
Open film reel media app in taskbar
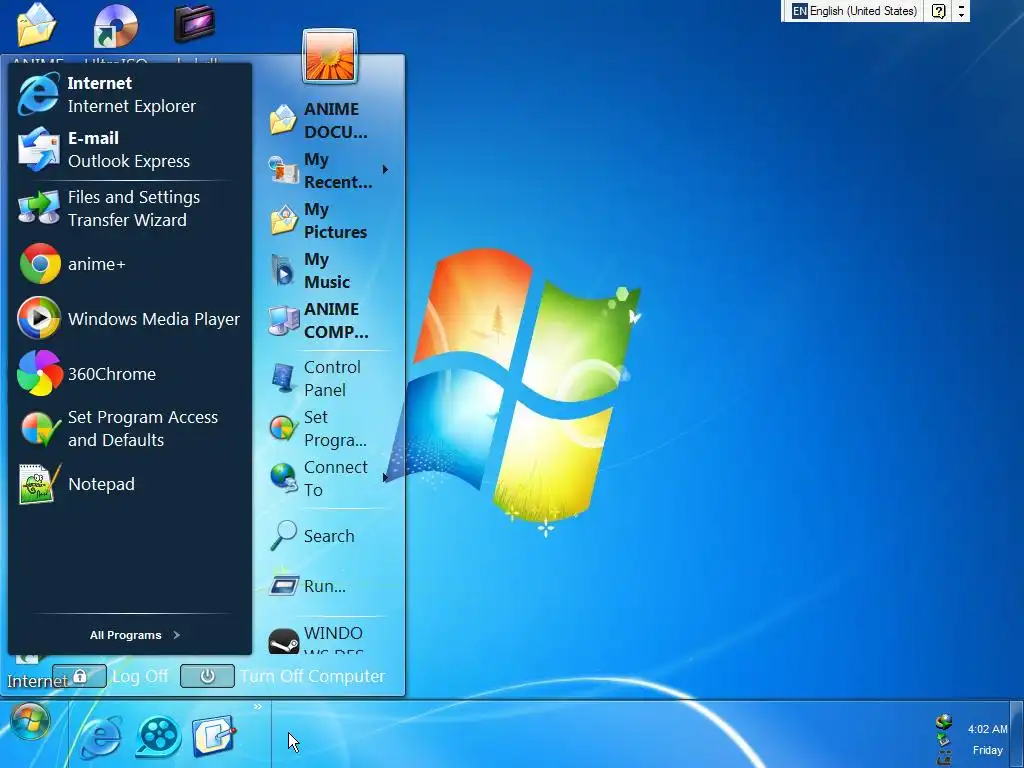(158, 737)
